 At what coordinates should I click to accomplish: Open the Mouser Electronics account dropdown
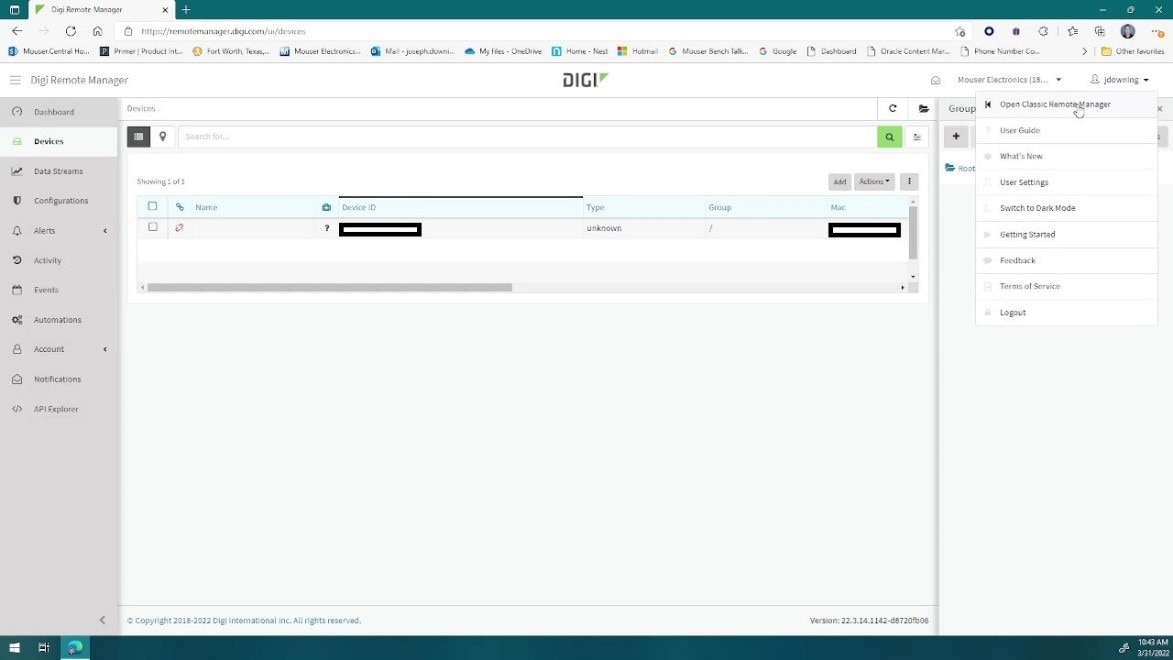point(1009,80)
